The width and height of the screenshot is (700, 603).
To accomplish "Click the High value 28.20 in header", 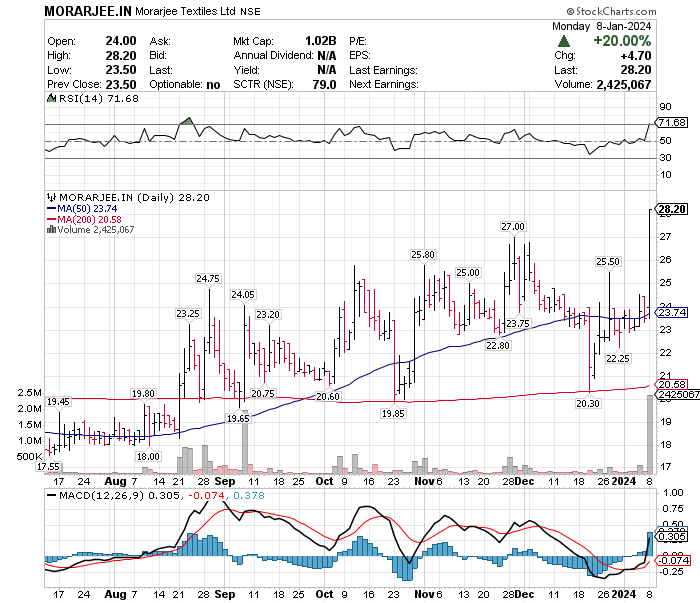I will point(121,55).
